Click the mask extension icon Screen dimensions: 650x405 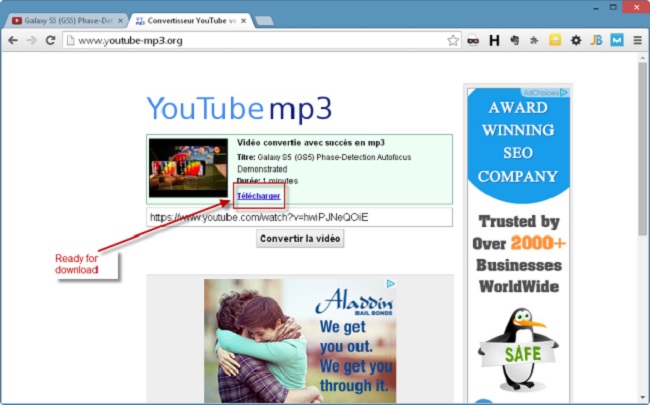(x=473, y=41)
